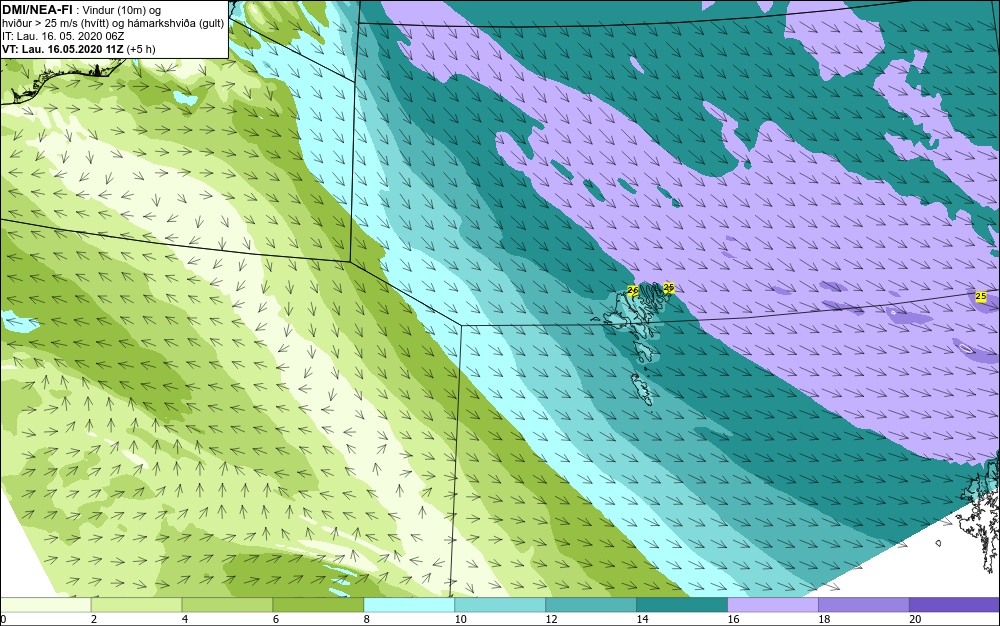
Task: Click the legend scale label 6
Action: click(276, 619)
